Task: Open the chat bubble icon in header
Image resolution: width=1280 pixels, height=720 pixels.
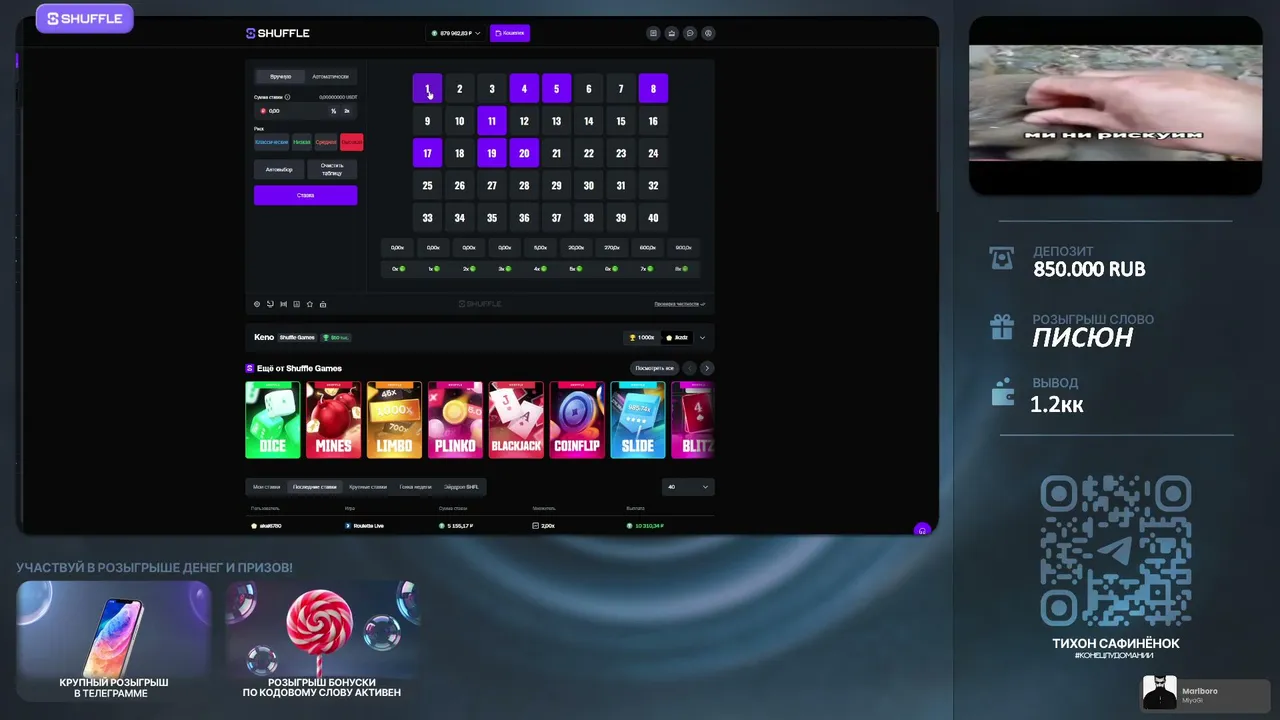Action: tap(690, 33)
